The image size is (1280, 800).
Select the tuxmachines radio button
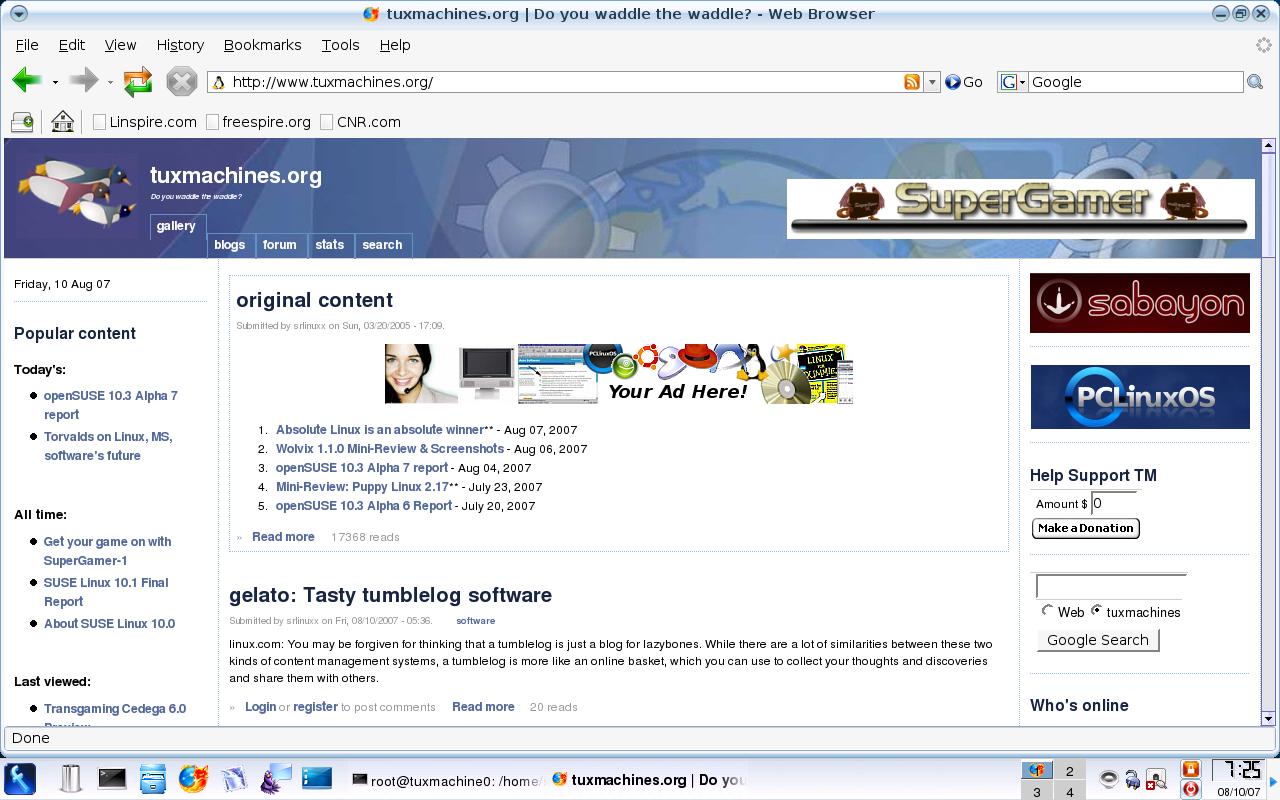(1096, 610)
